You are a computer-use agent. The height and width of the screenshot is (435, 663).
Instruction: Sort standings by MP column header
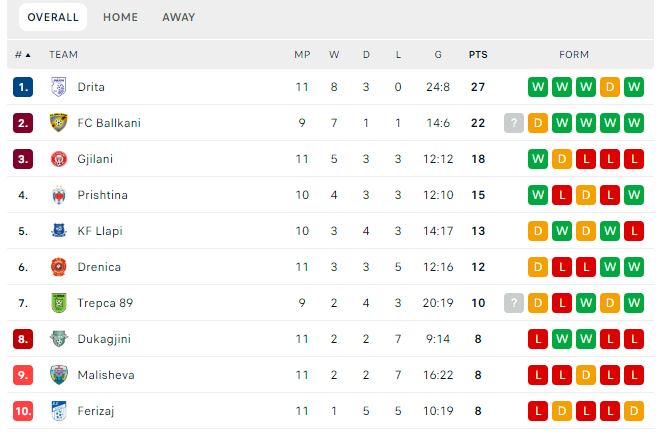pos(302,55)
